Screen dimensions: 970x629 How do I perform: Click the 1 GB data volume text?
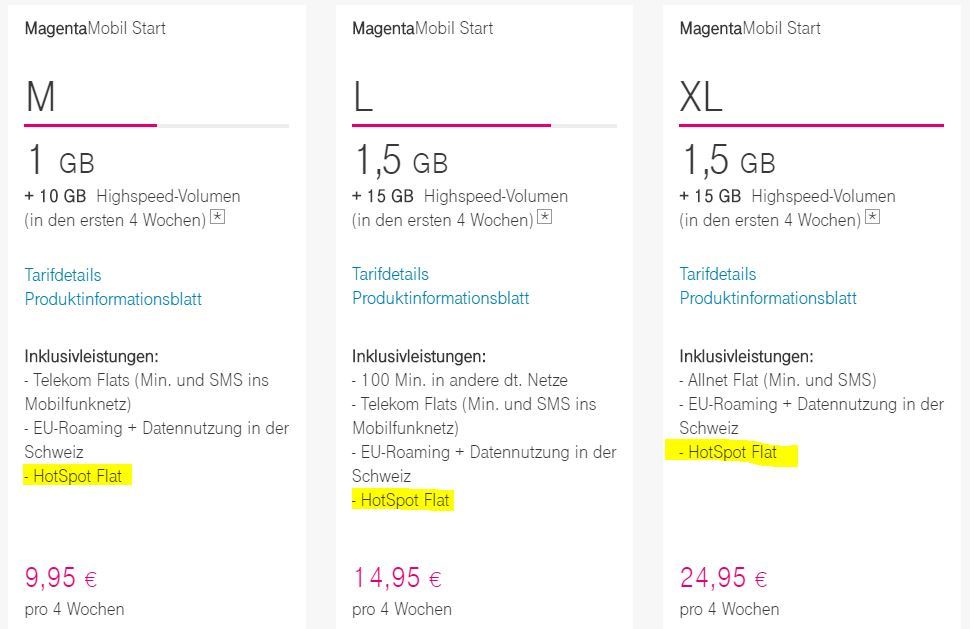click(x=60, y=161)
